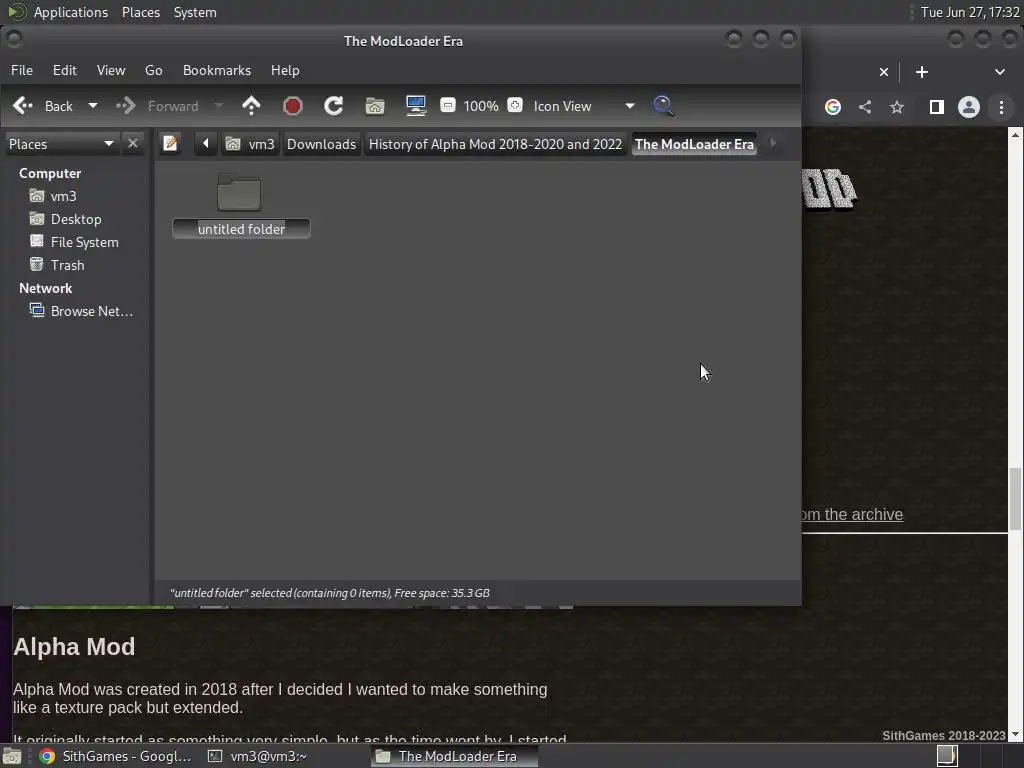This screenshot has width=1024, height=768.
Task: Open a new tab in Chrome
Action: pos(922,72)
